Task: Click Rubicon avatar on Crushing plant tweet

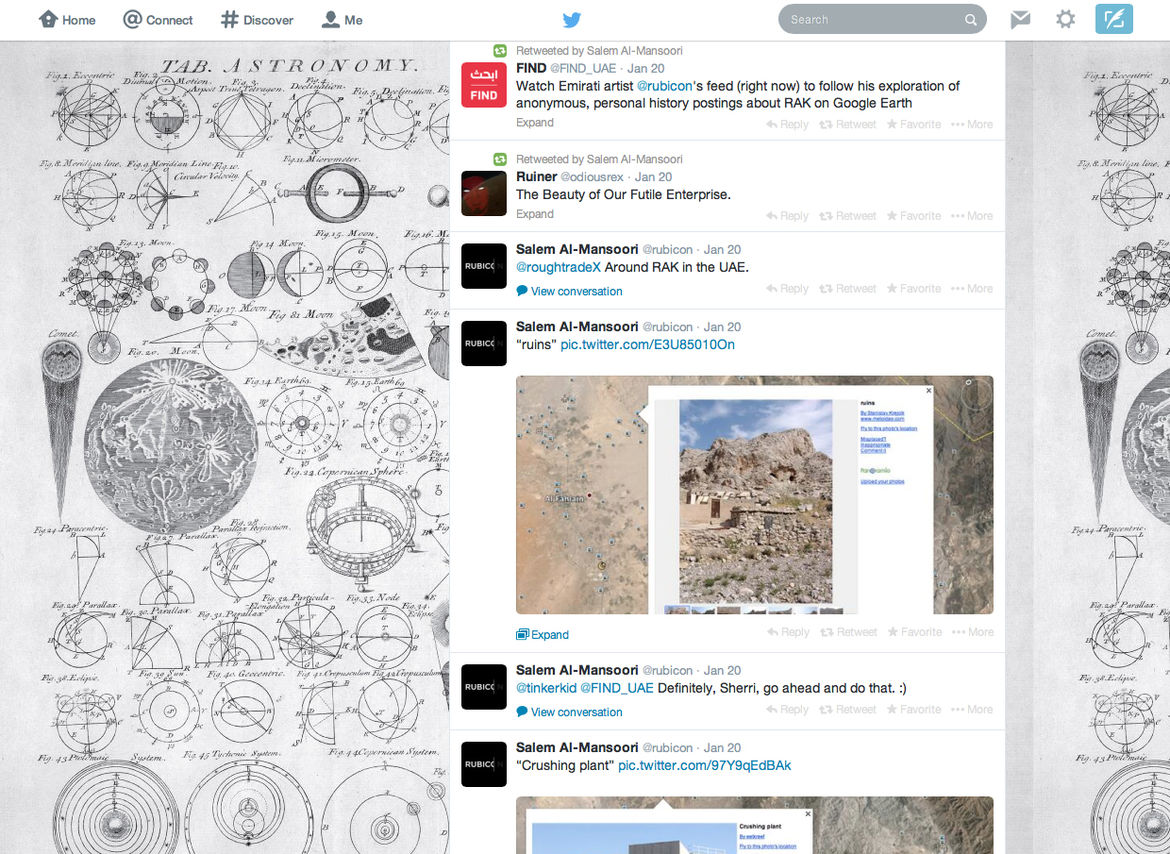Action: [x=484, y=764]
